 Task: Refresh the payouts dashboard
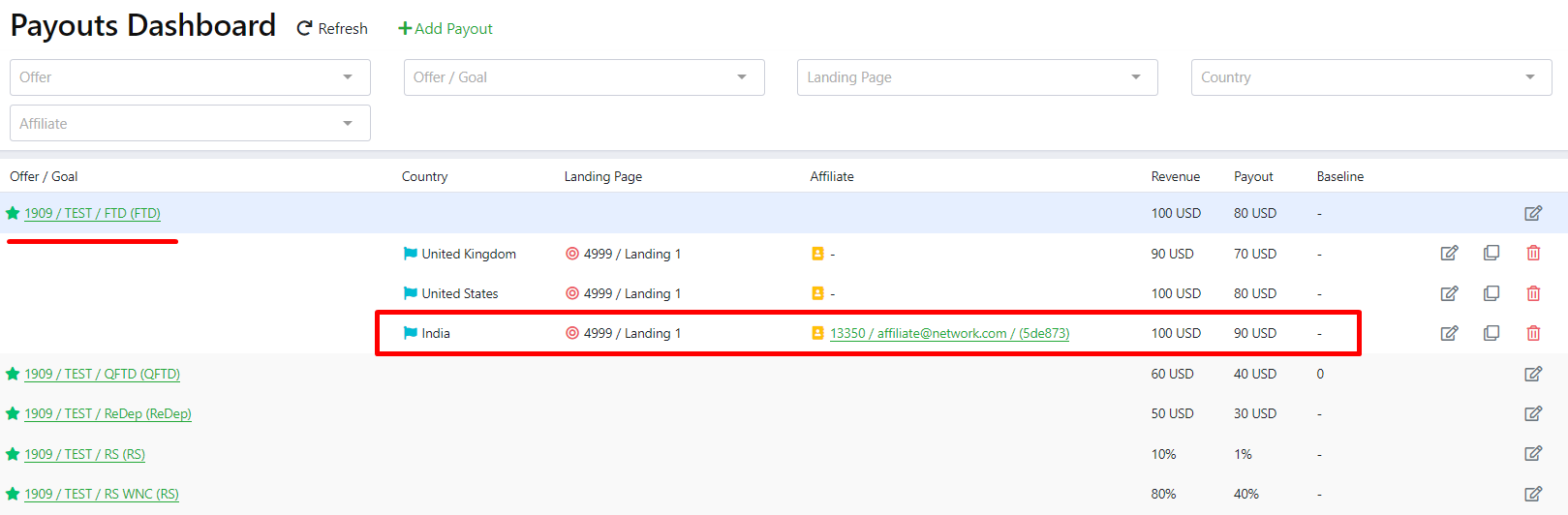(332, 29)
